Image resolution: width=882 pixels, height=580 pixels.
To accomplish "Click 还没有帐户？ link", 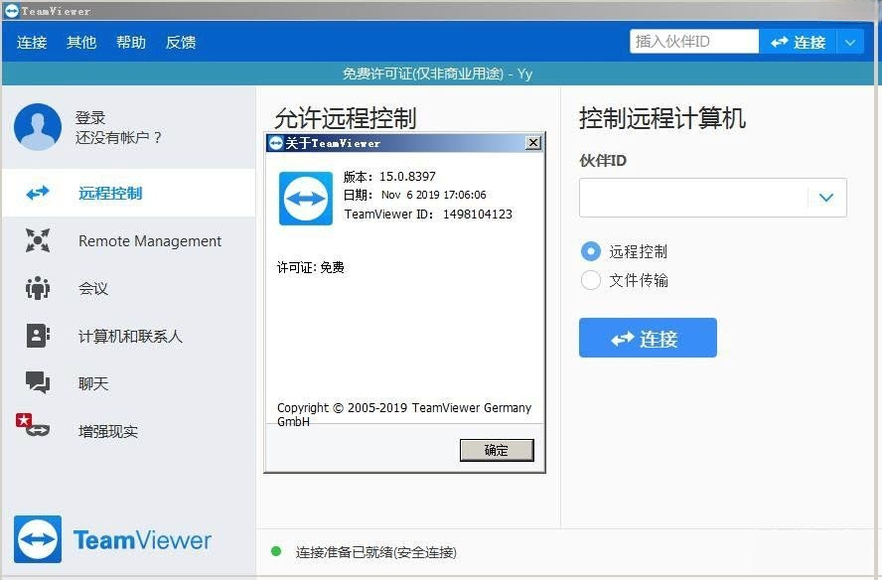I will click(118, 138).
